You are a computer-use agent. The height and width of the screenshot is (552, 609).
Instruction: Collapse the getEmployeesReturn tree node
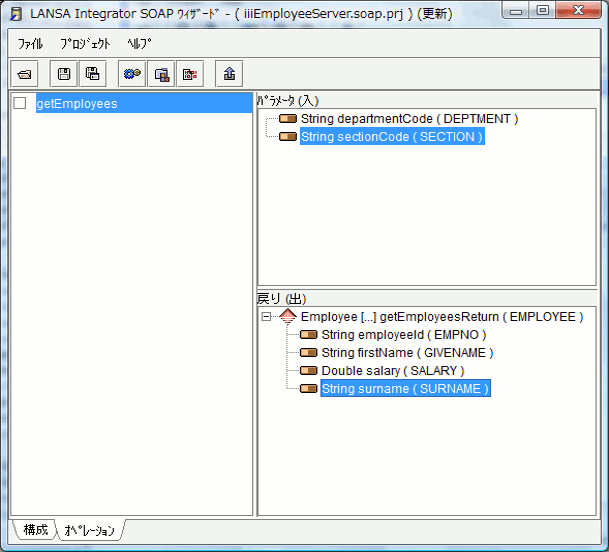click(266, 317)
